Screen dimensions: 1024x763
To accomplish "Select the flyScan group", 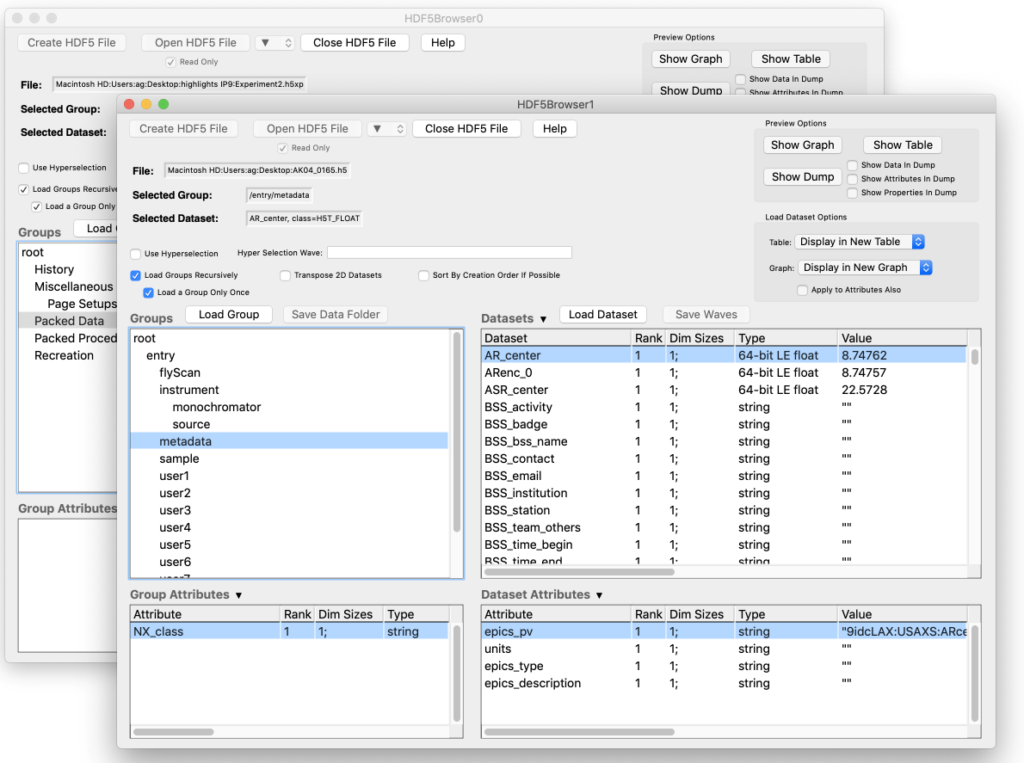I will point(179,373).
